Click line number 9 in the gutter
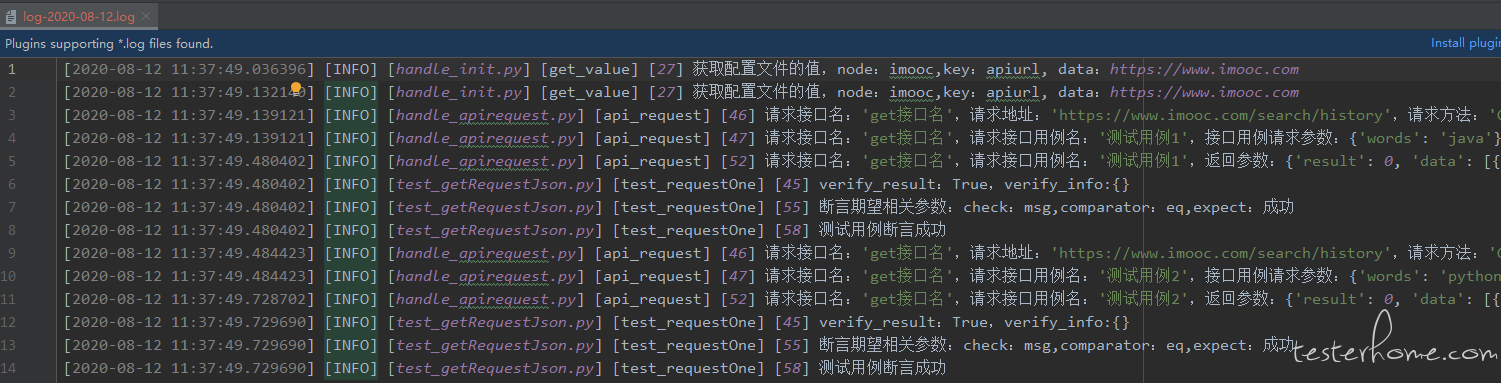 click(11, 253)
